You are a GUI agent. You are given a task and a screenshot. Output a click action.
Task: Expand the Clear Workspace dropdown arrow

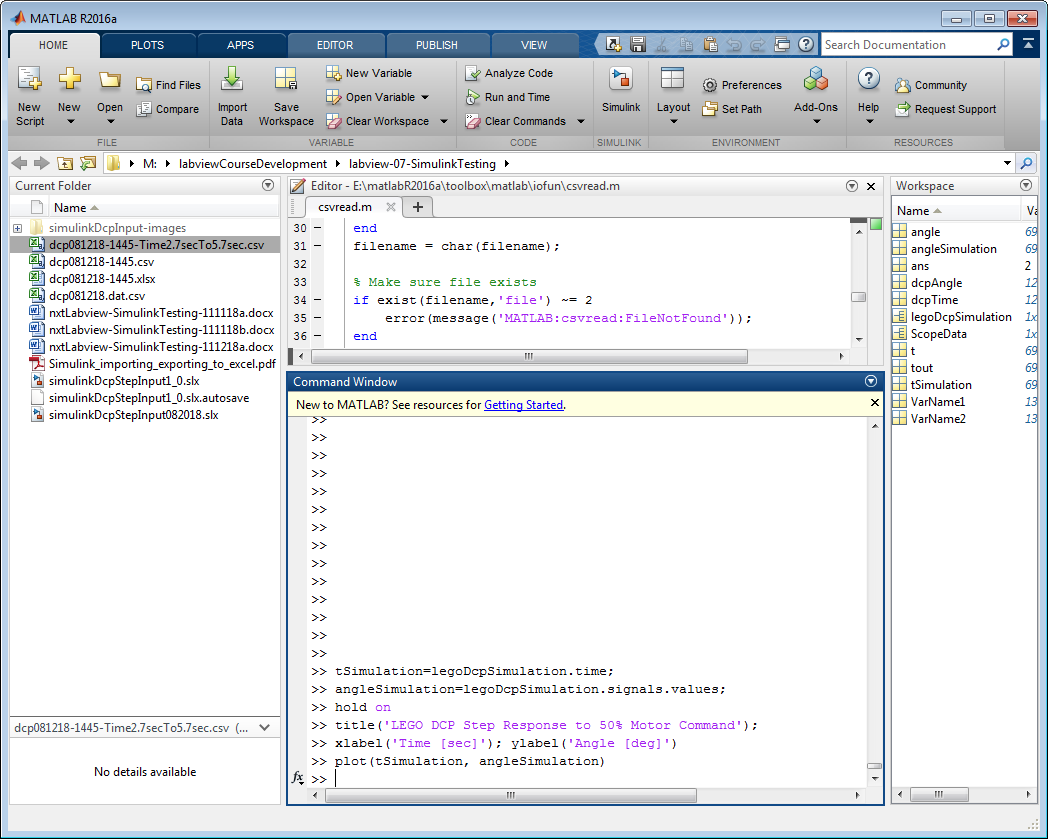pos(444,121)
